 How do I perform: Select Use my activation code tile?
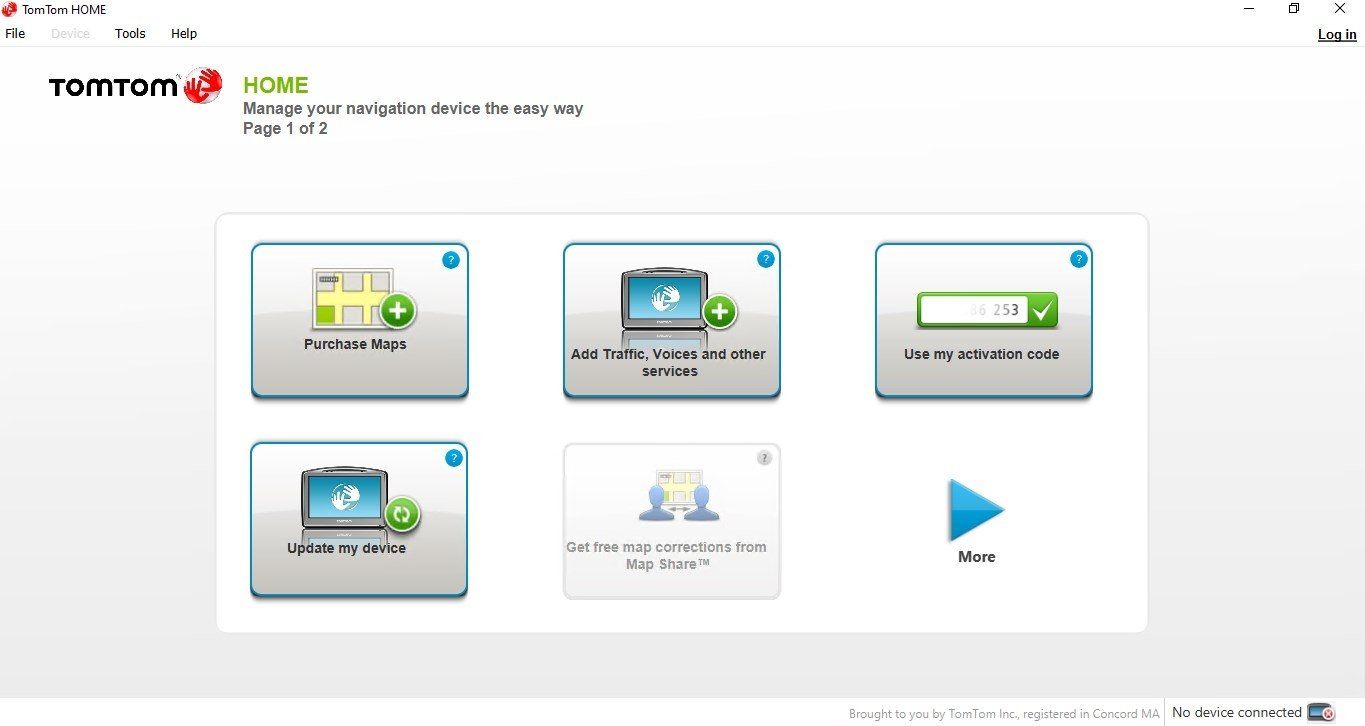tap(983, 320)
